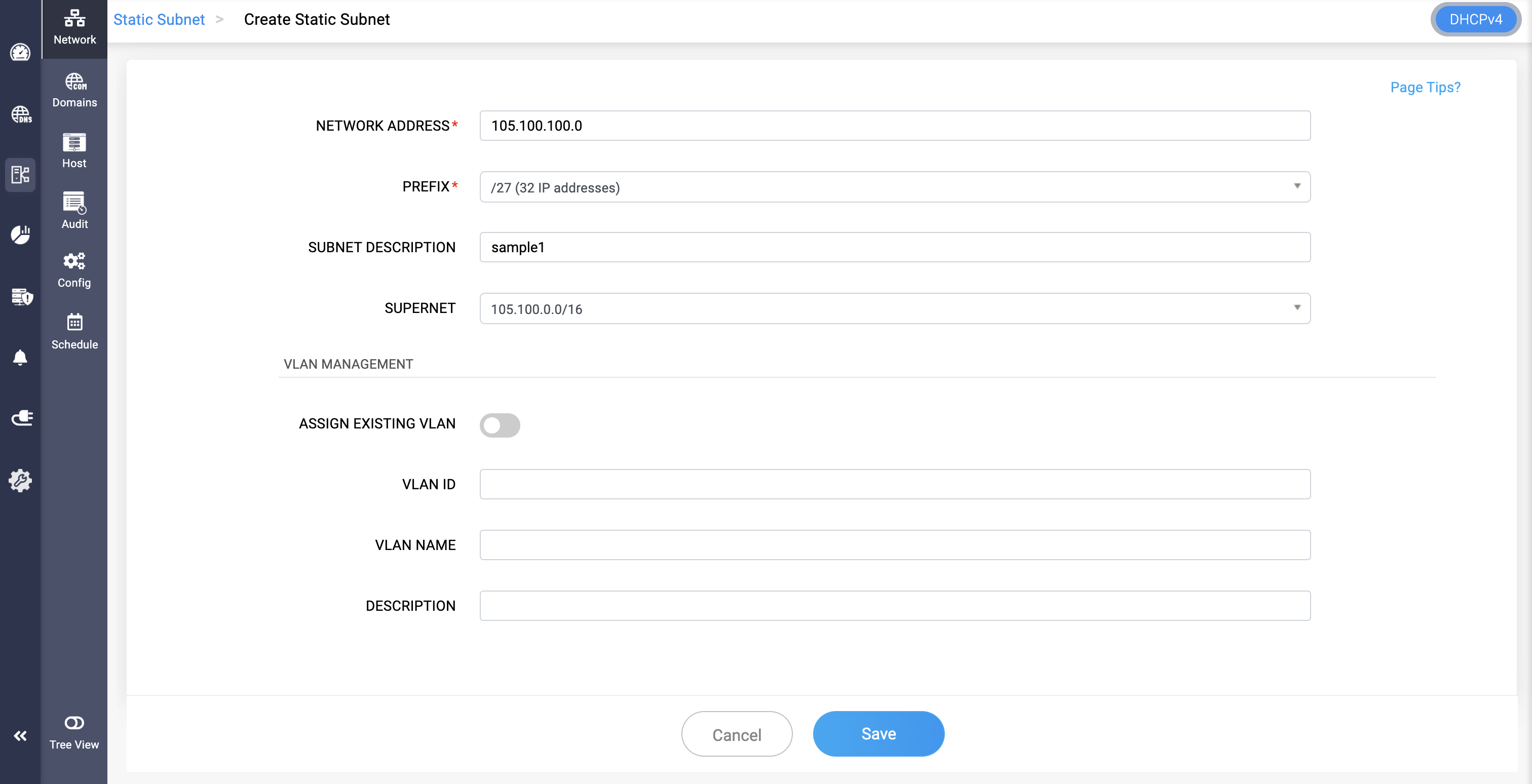The height and width of the screenshot is (784, 1532).
Task: Click the Save button
Action: click(x=878, y=734)
